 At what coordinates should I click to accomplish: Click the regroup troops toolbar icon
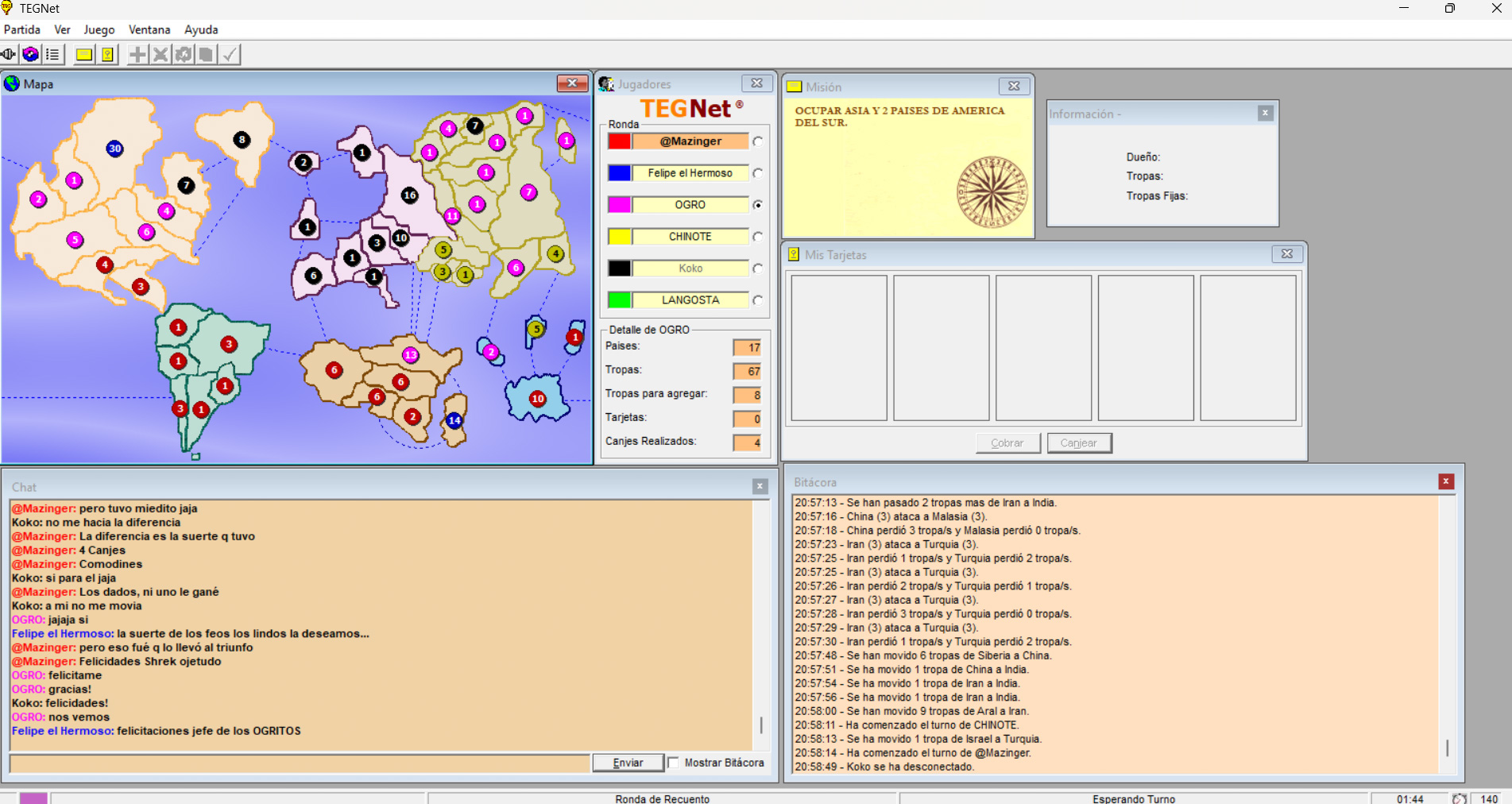(x=184, y=54)
